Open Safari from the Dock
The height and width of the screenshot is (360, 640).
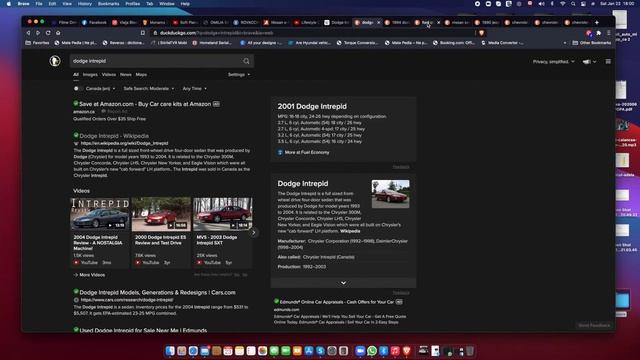point(193,351)
